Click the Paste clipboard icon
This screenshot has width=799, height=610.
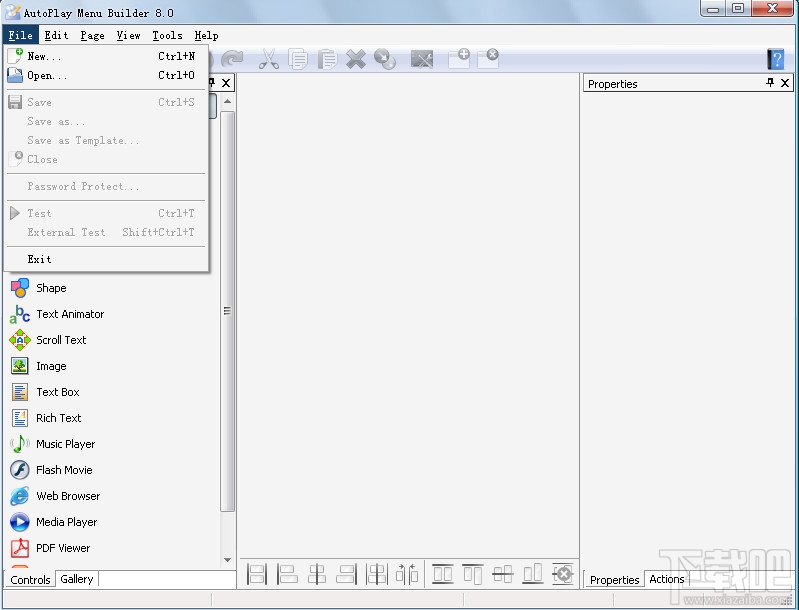(327, 59)
